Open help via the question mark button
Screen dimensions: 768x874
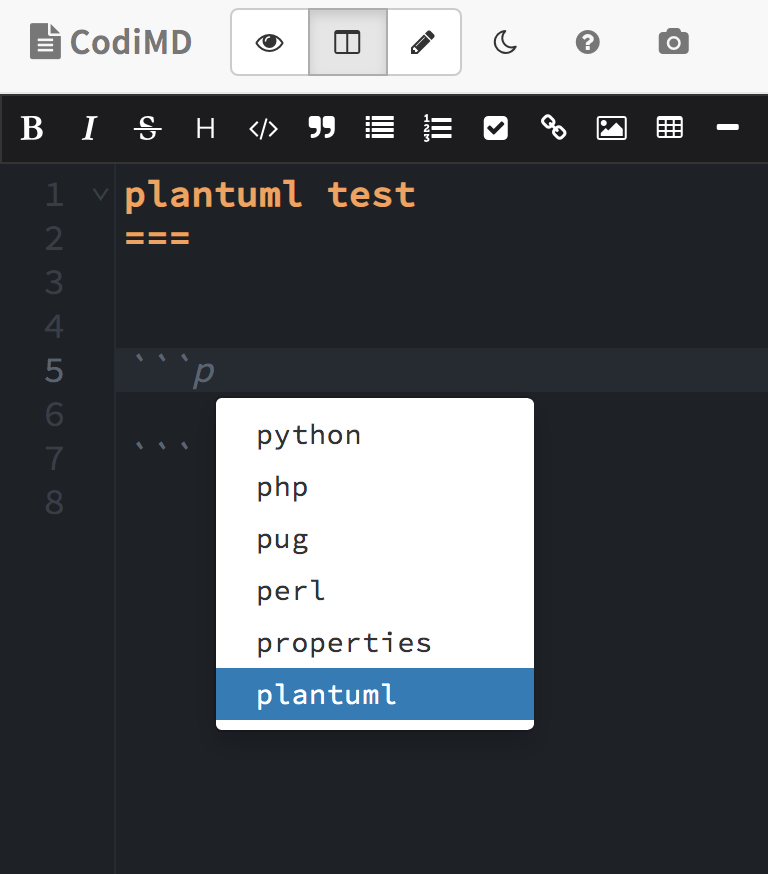(x=587, y=42)
